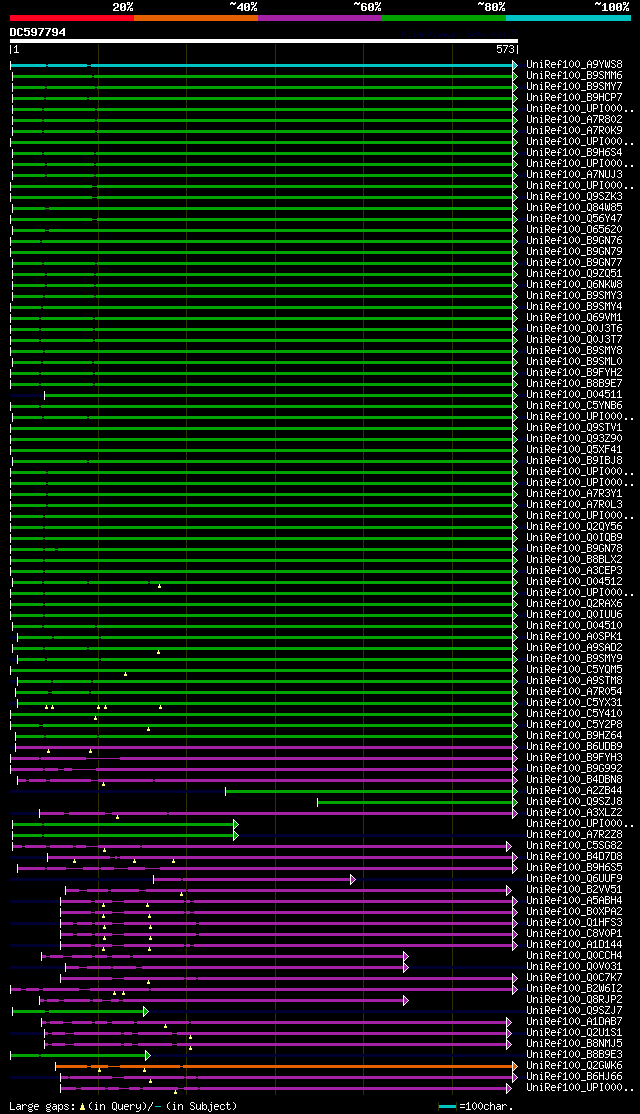Select the UniRef100_Q2U1S1 label
The image size is (640, 1114).
click(x=574, y=1034)
